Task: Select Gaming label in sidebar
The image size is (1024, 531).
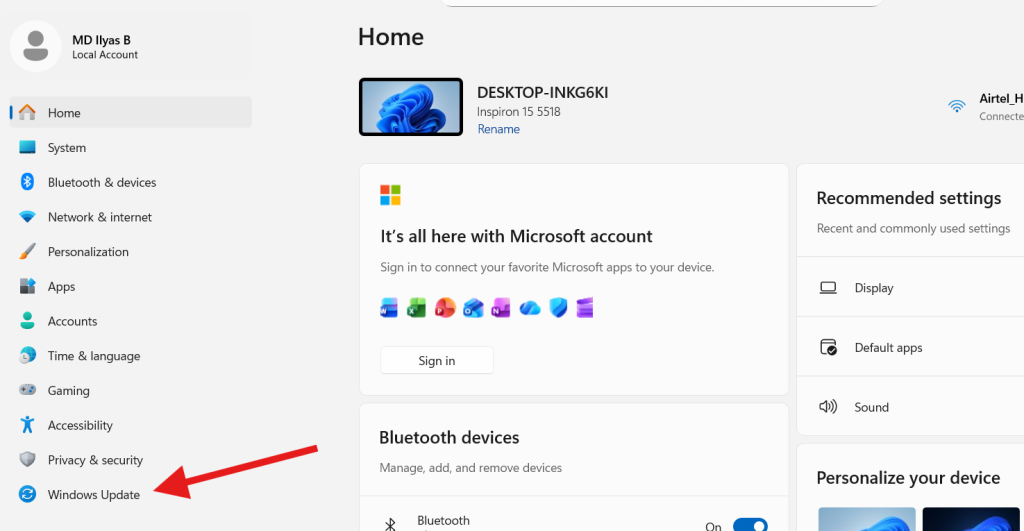Action: click(x=69, y=390)
